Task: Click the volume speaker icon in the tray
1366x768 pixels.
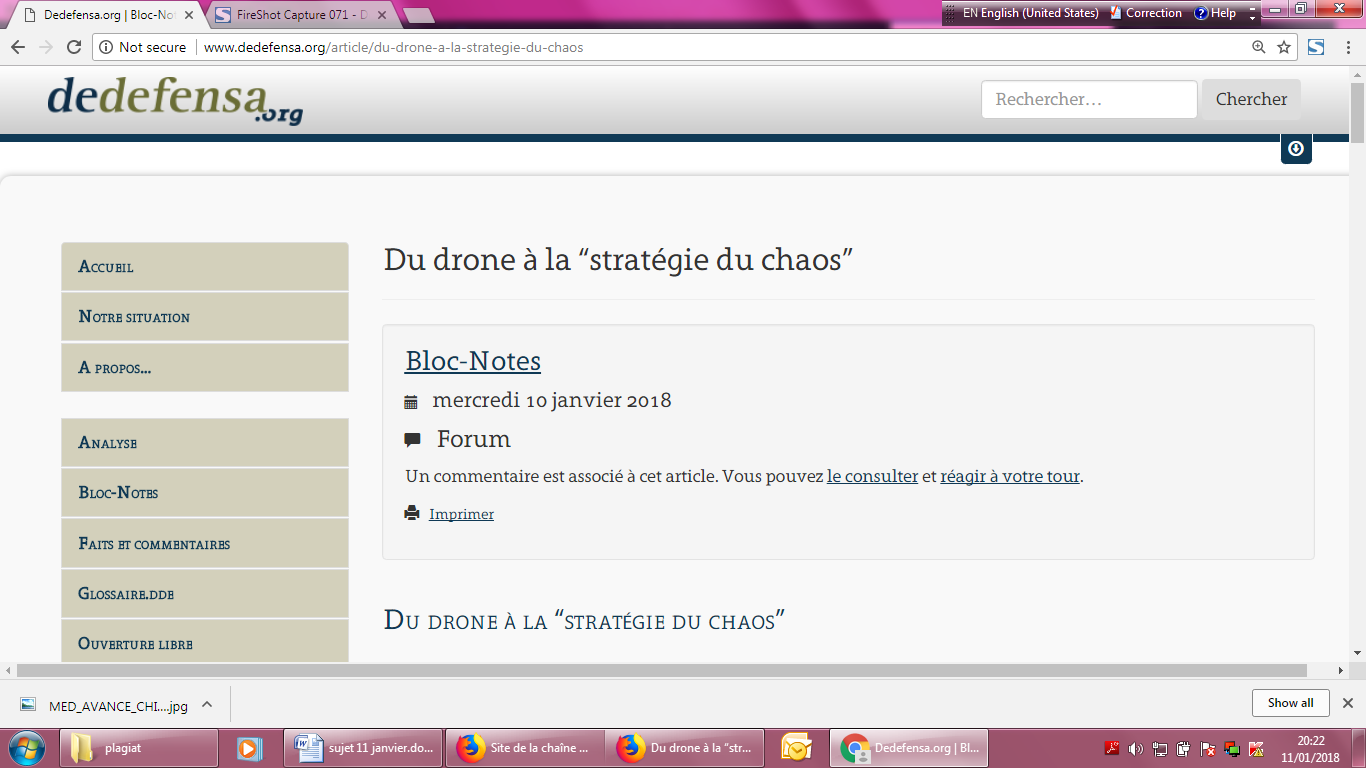Action: (1136, 747)
